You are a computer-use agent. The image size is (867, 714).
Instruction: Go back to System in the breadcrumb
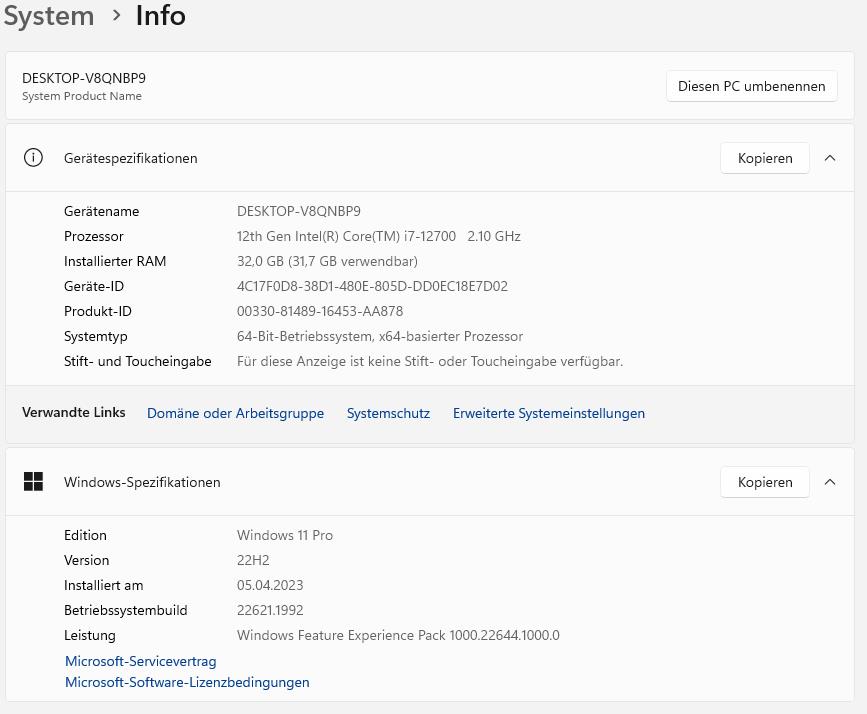49,15
